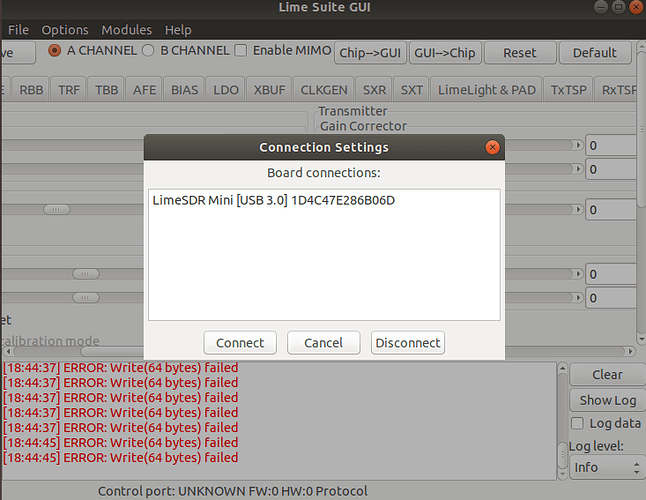Click the Lime Suite GUI title bar
The height and width of the screenshot is (500, 646).
point(324,7)
